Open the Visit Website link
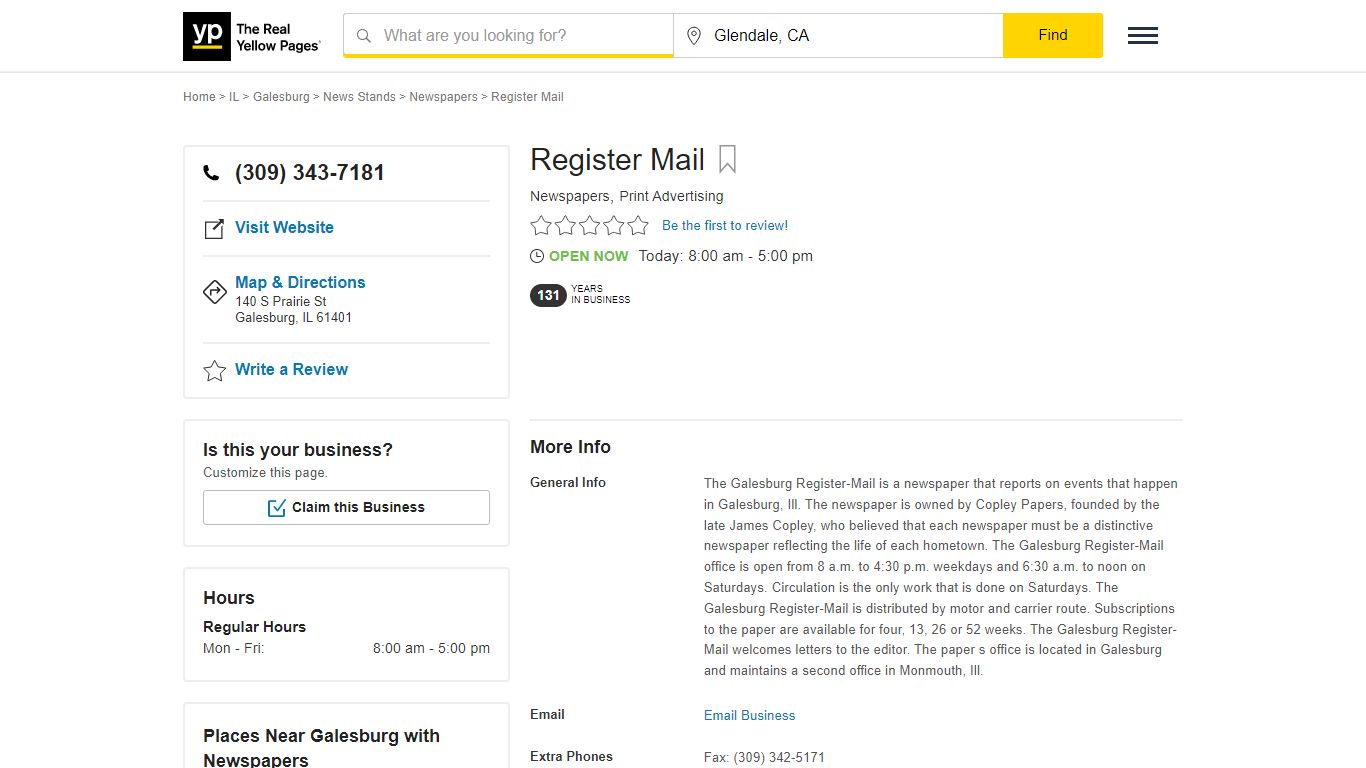 coord(284,227)
